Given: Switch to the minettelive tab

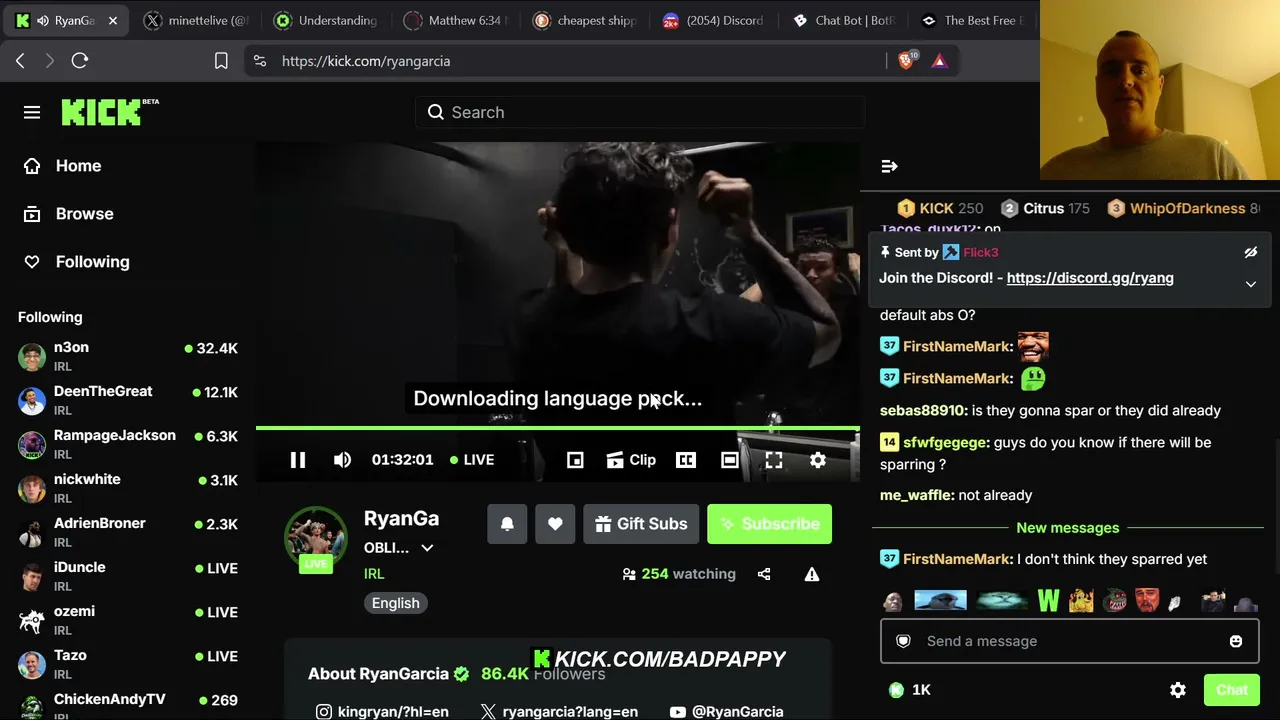Looking at the screenshot, I should (x=196, y=20).
